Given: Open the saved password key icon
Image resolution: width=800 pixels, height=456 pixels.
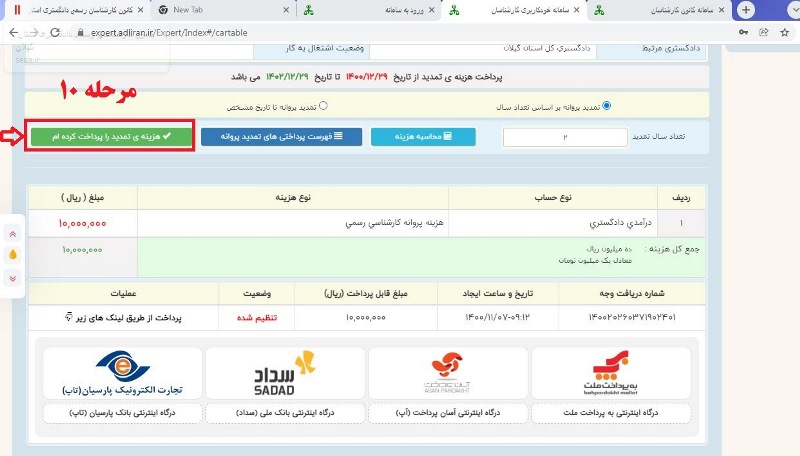Looking at the screenshot, I should [x=743, y=33].
